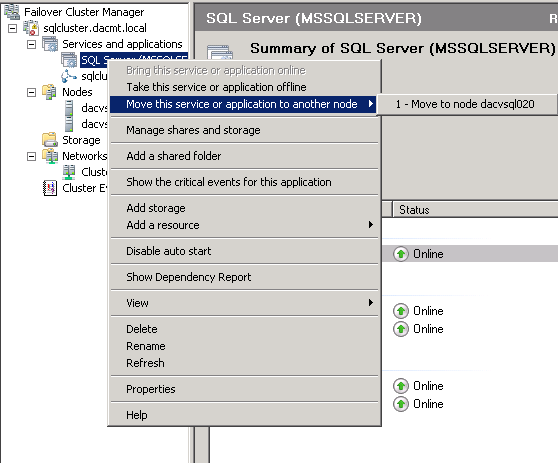Select Services and applications tree label
The height and width of the screenshot is (463, 558).
(122, 44)
